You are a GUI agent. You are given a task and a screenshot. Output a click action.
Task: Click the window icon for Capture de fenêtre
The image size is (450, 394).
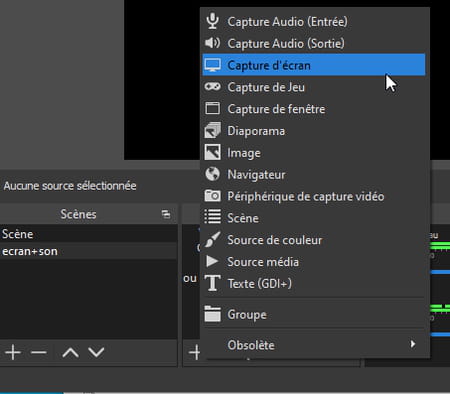click(212, 109)
